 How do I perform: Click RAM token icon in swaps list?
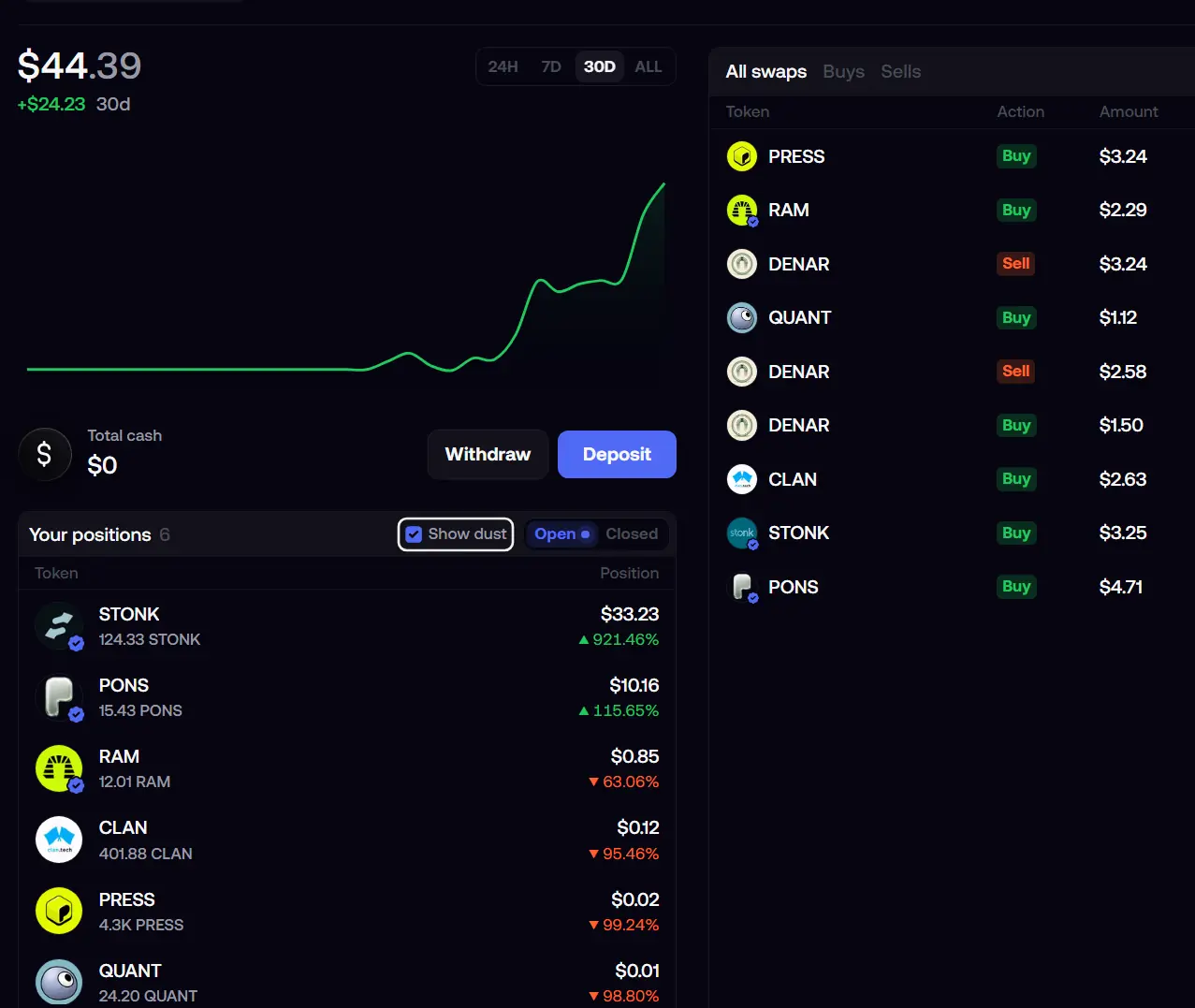[x=742, y=210]
